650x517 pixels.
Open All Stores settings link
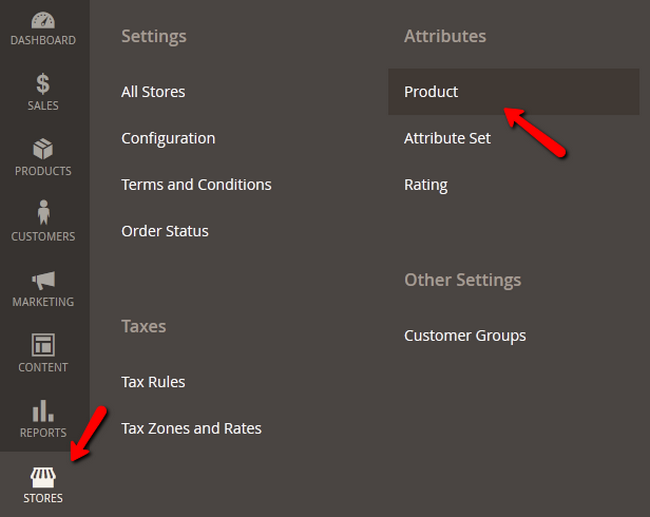click(153, 92)
